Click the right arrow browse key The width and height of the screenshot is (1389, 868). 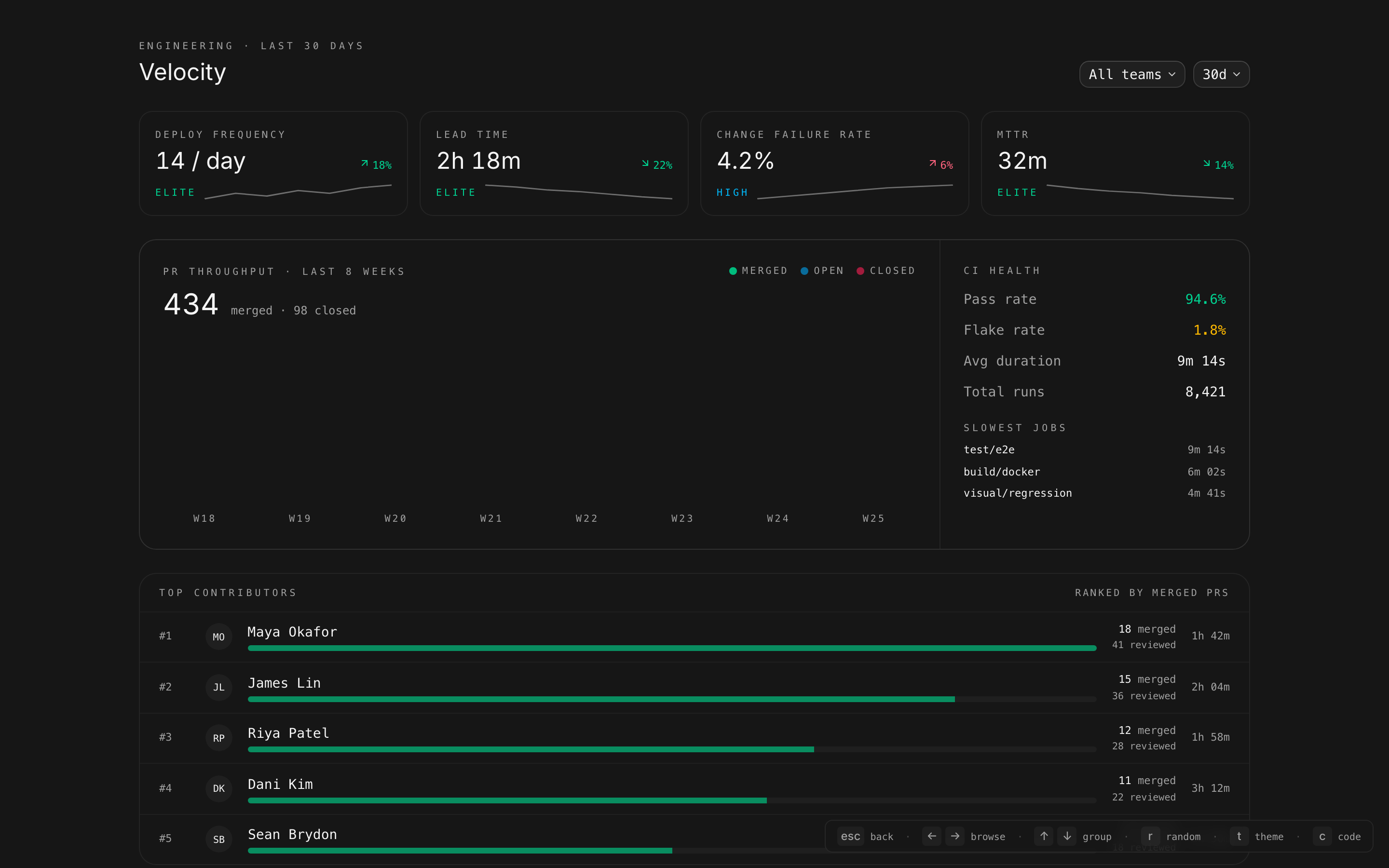click(955, 837)
